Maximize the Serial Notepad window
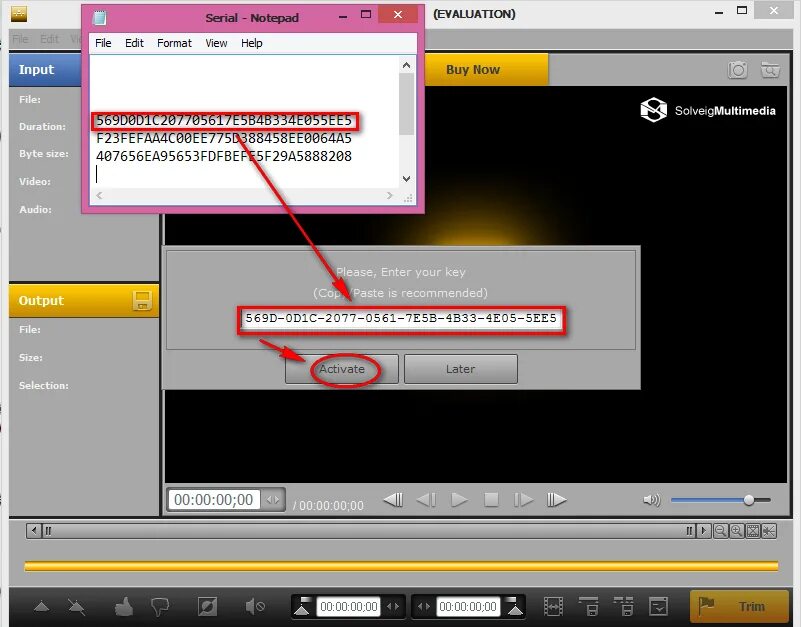 (366, 15)
